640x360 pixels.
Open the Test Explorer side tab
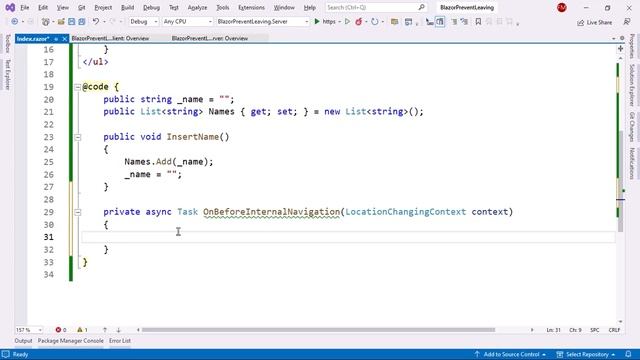(8, 74)
